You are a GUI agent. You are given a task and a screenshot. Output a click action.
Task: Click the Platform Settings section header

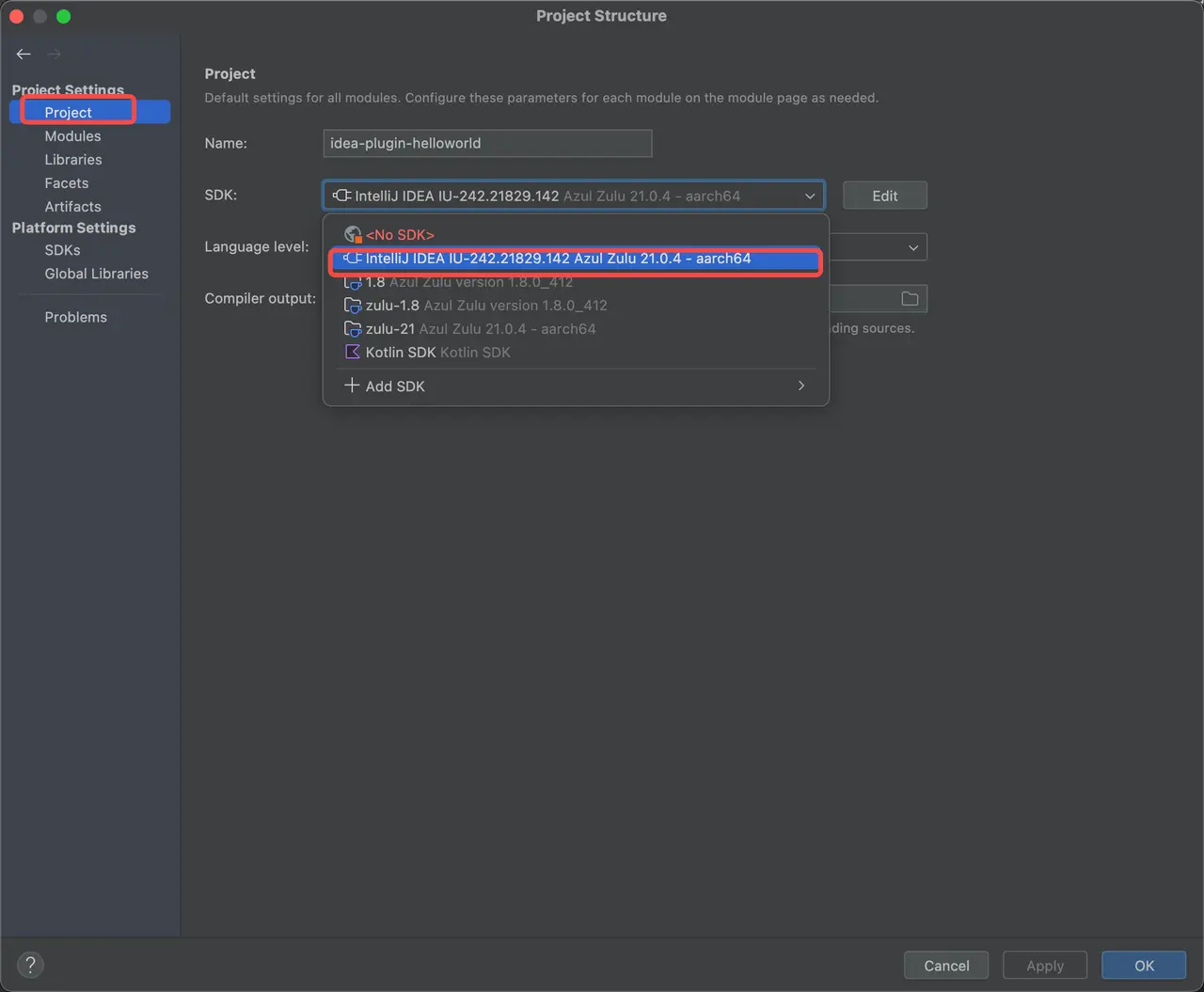point(73,228)
